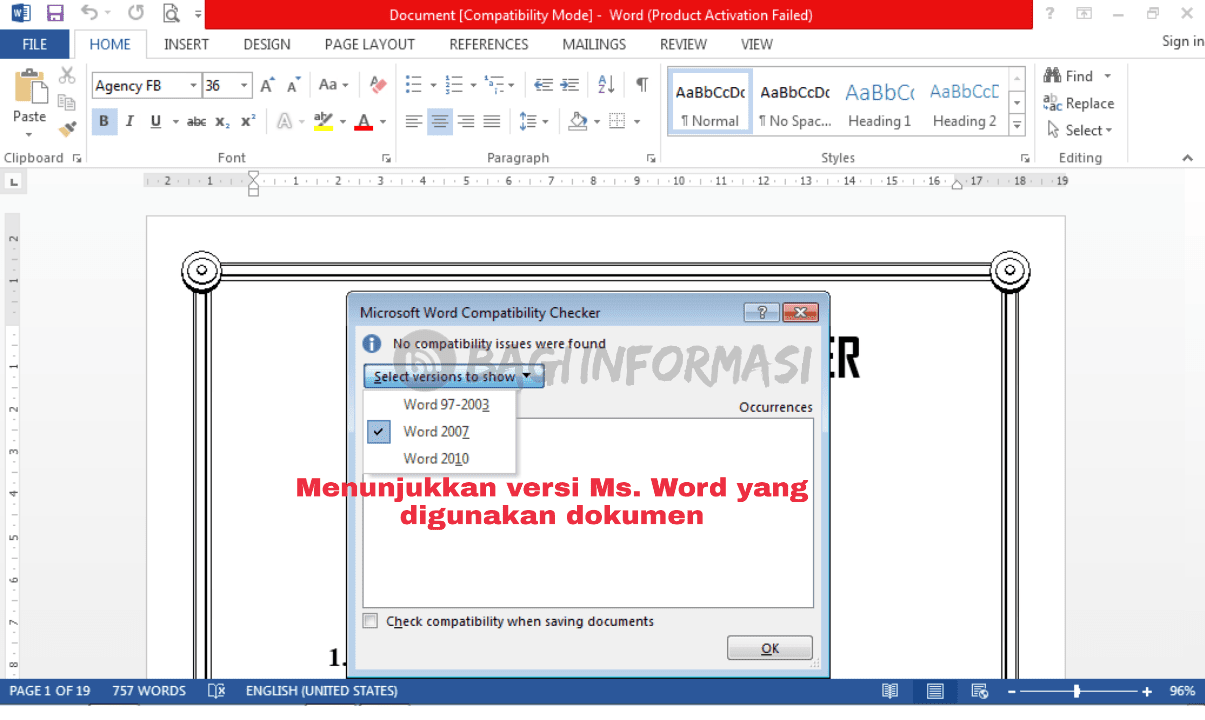This screenshot has height=720, width=1205.
Task: Select the Bold formatting icon
Action: (x=104, y=121)
